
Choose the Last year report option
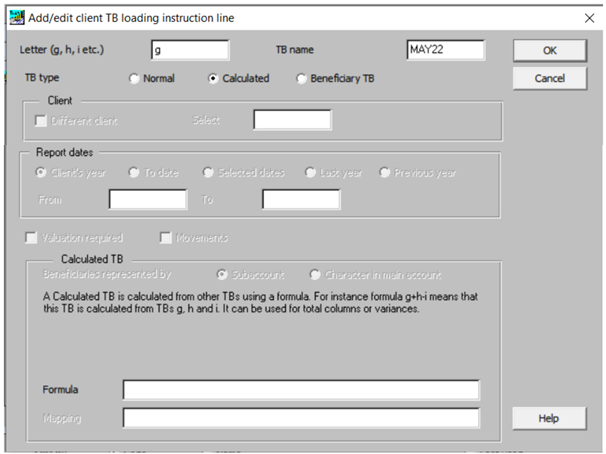tap(334, 172)
